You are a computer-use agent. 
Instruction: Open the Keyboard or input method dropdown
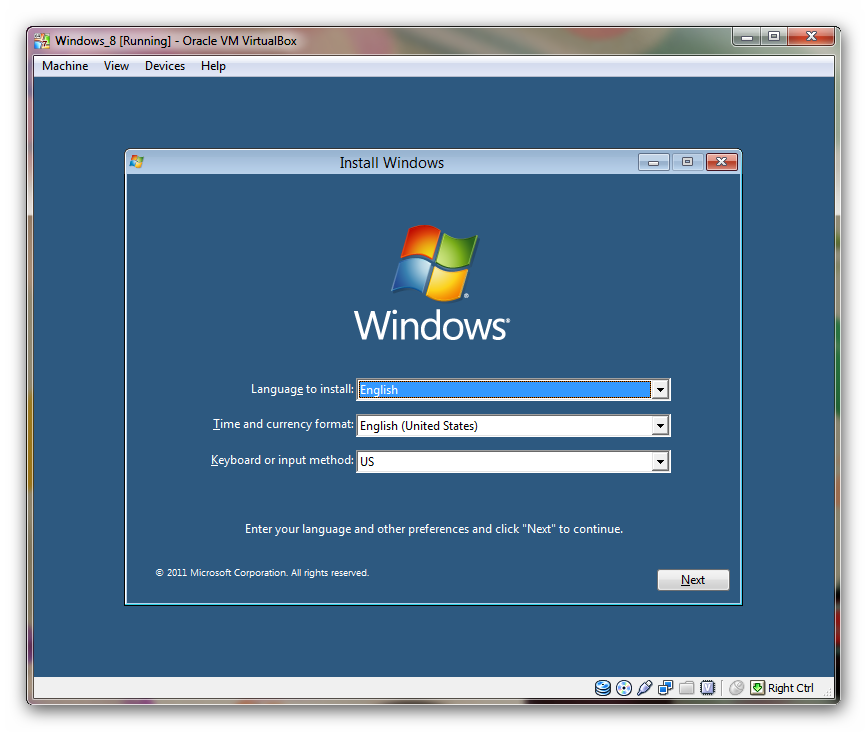(x=659, y=462)
